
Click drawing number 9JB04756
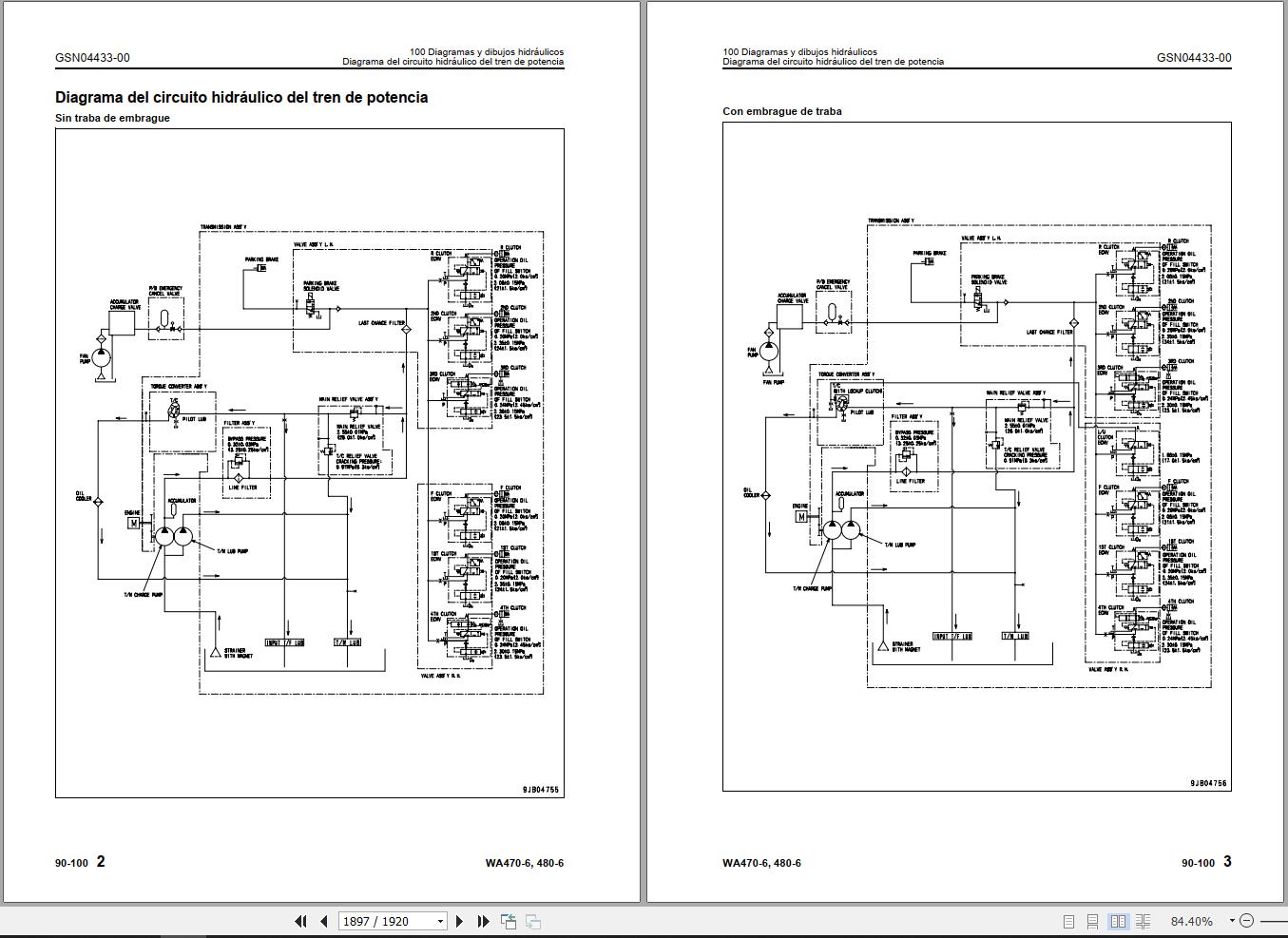1208,783
